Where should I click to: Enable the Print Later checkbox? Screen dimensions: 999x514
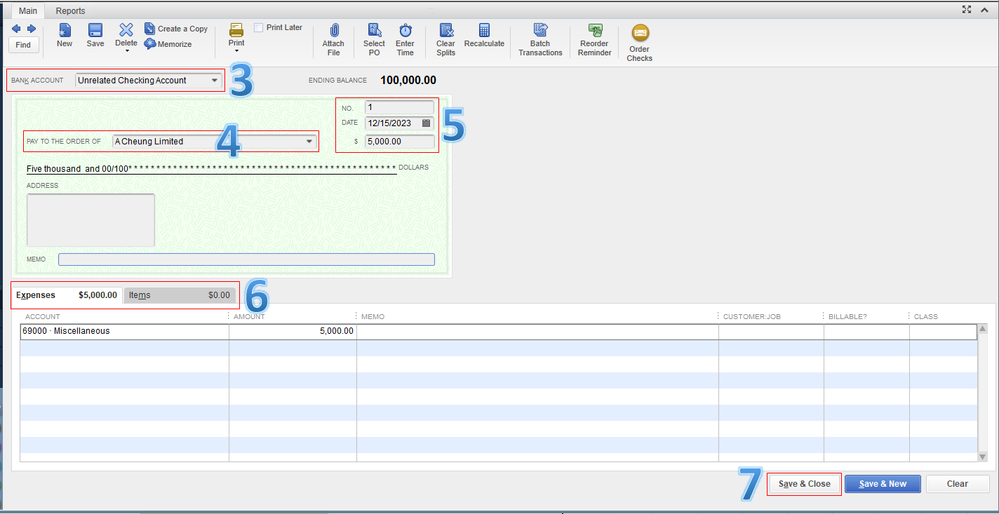point(259,27)
